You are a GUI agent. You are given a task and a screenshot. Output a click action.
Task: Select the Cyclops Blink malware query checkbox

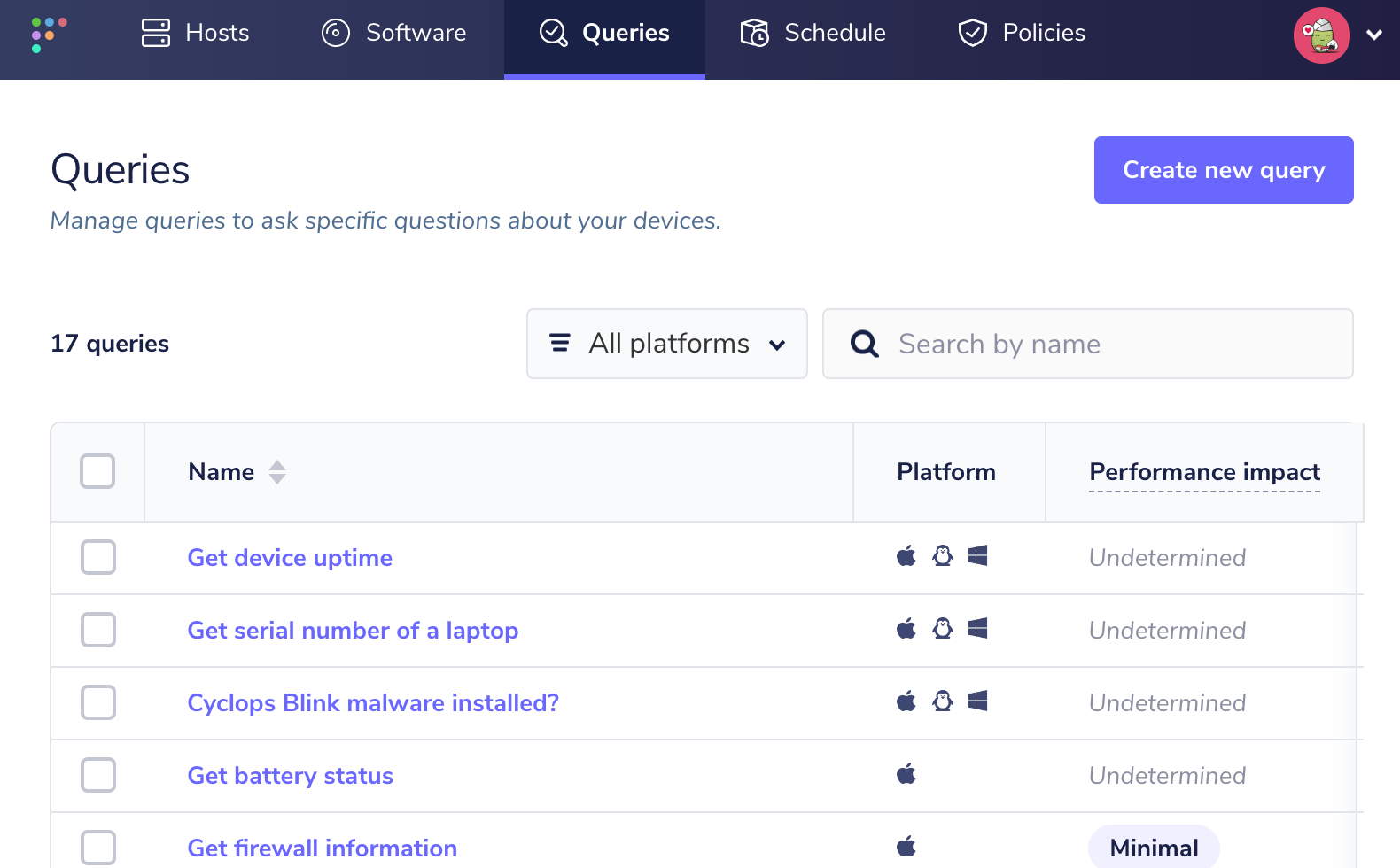point(98,702)
